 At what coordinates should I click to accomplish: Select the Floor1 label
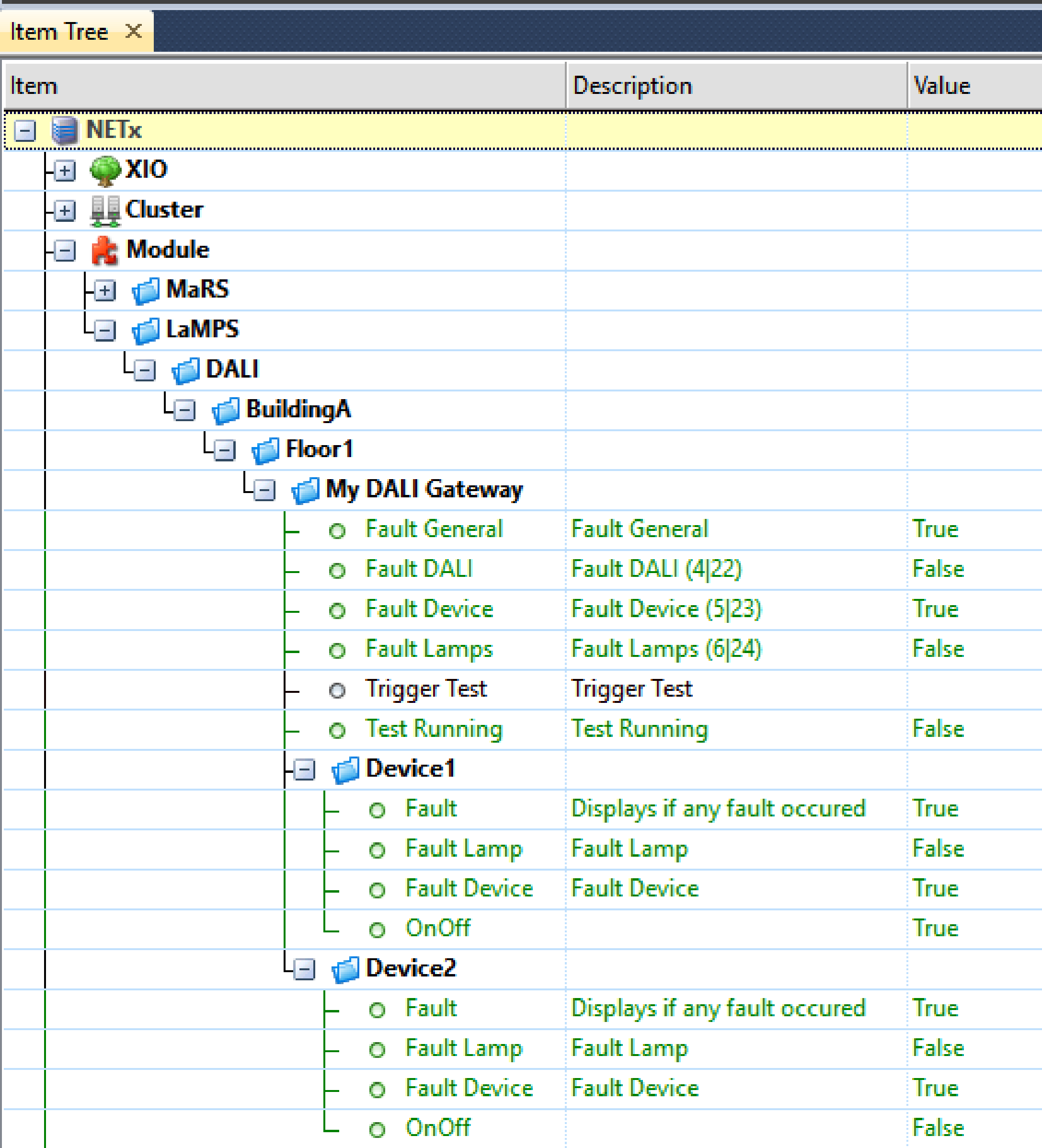click(319, 449)
